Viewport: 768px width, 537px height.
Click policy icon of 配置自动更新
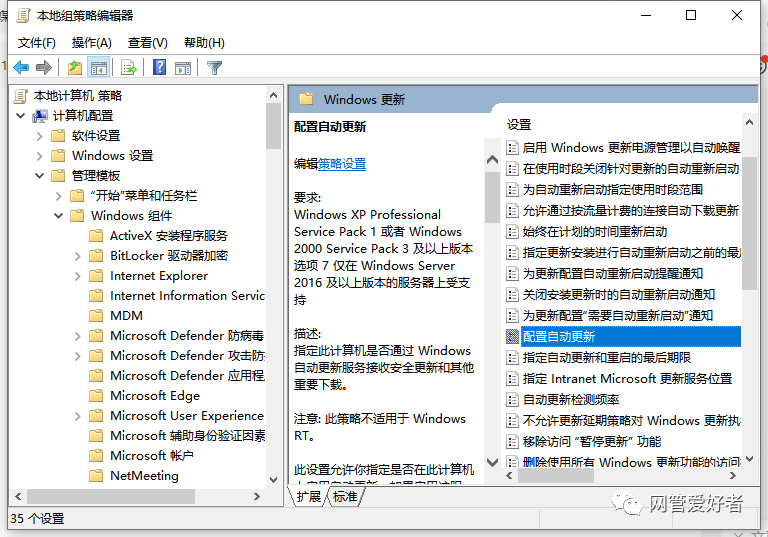coord(512,337)
